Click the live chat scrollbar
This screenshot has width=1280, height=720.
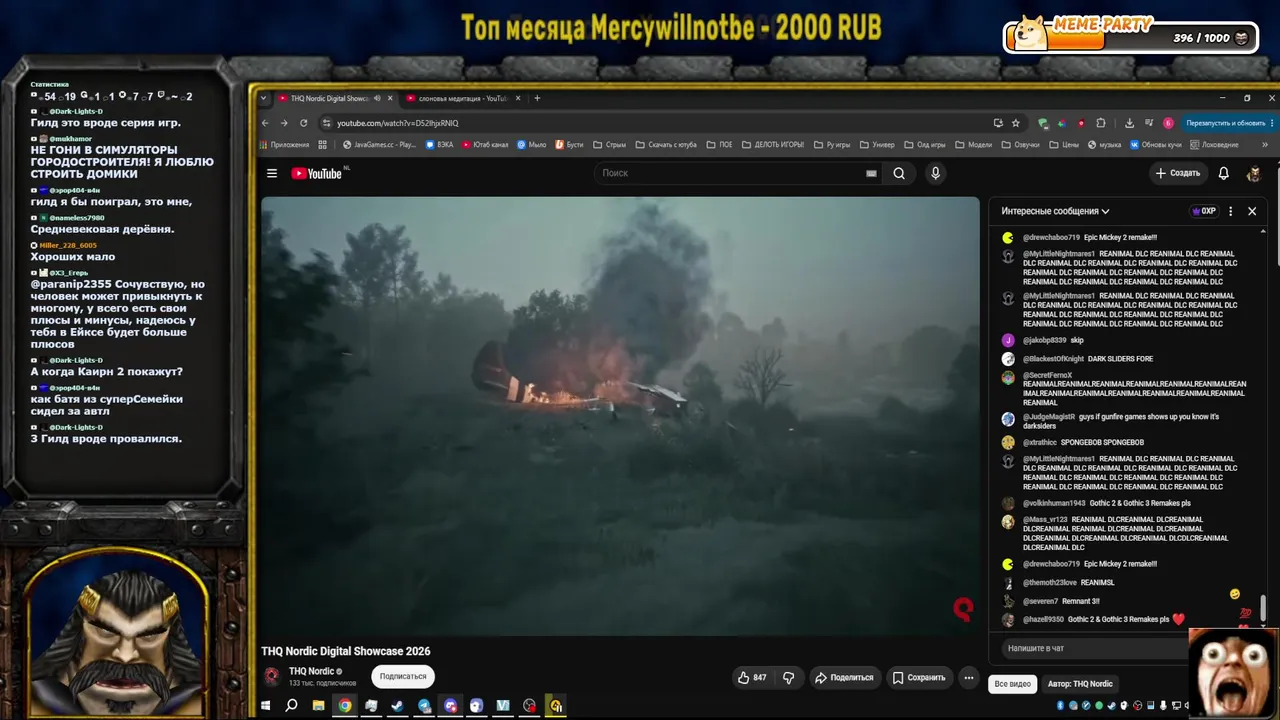tap(1263, 607)
